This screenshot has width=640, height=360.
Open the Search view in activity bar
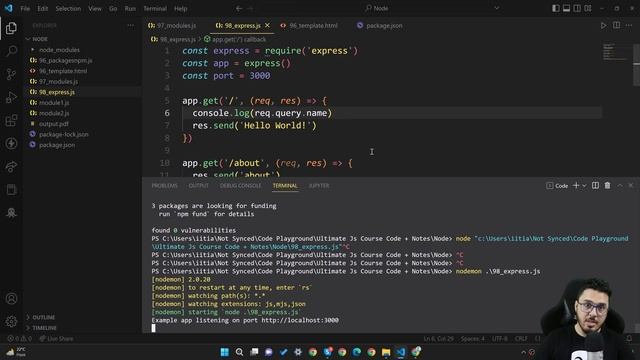tap(11, 51)
